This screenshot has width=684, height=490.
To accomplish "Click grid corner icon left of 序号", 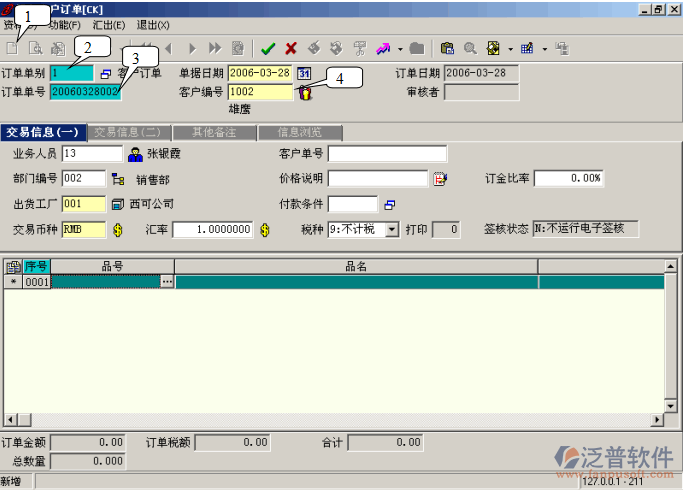I will [x=14, y=267].
